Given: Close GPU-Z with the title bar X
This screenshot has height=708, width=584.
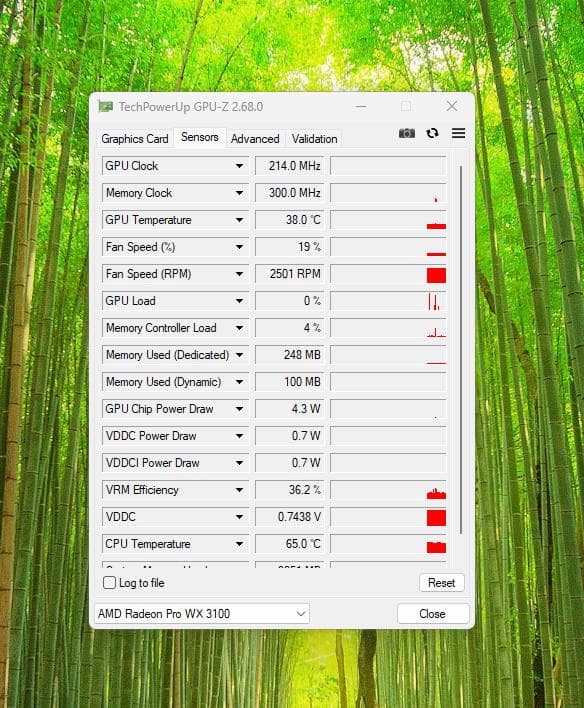Looking at the screenshot, I should tap(452, 107).
